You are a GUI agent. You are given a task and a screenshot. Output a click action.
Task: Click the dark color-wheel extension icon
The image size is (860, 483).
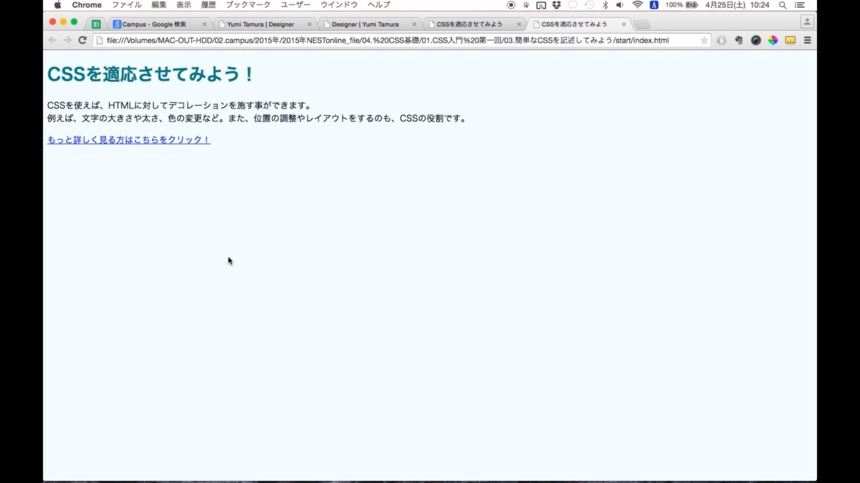[756, 40]
